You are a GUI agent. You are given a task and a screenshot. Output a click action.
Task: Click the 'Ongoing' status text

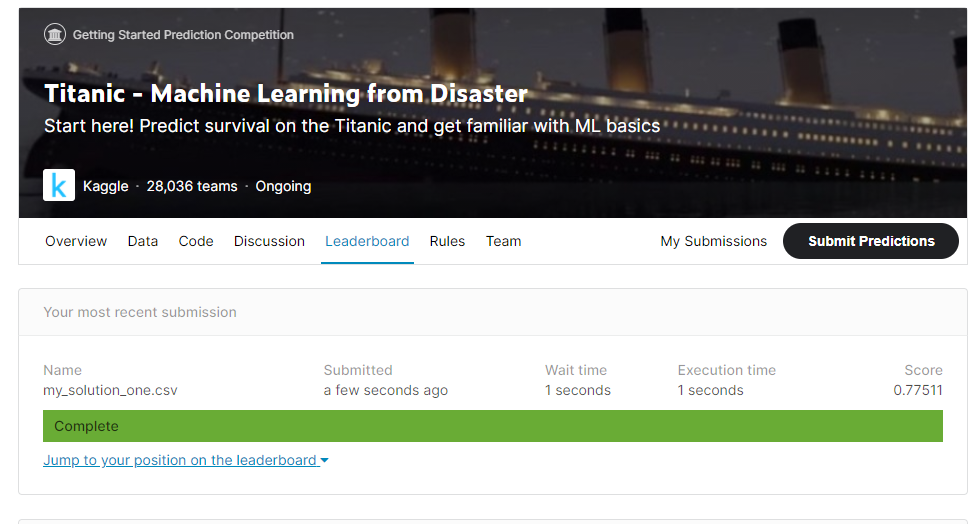[x=283, y=186]
